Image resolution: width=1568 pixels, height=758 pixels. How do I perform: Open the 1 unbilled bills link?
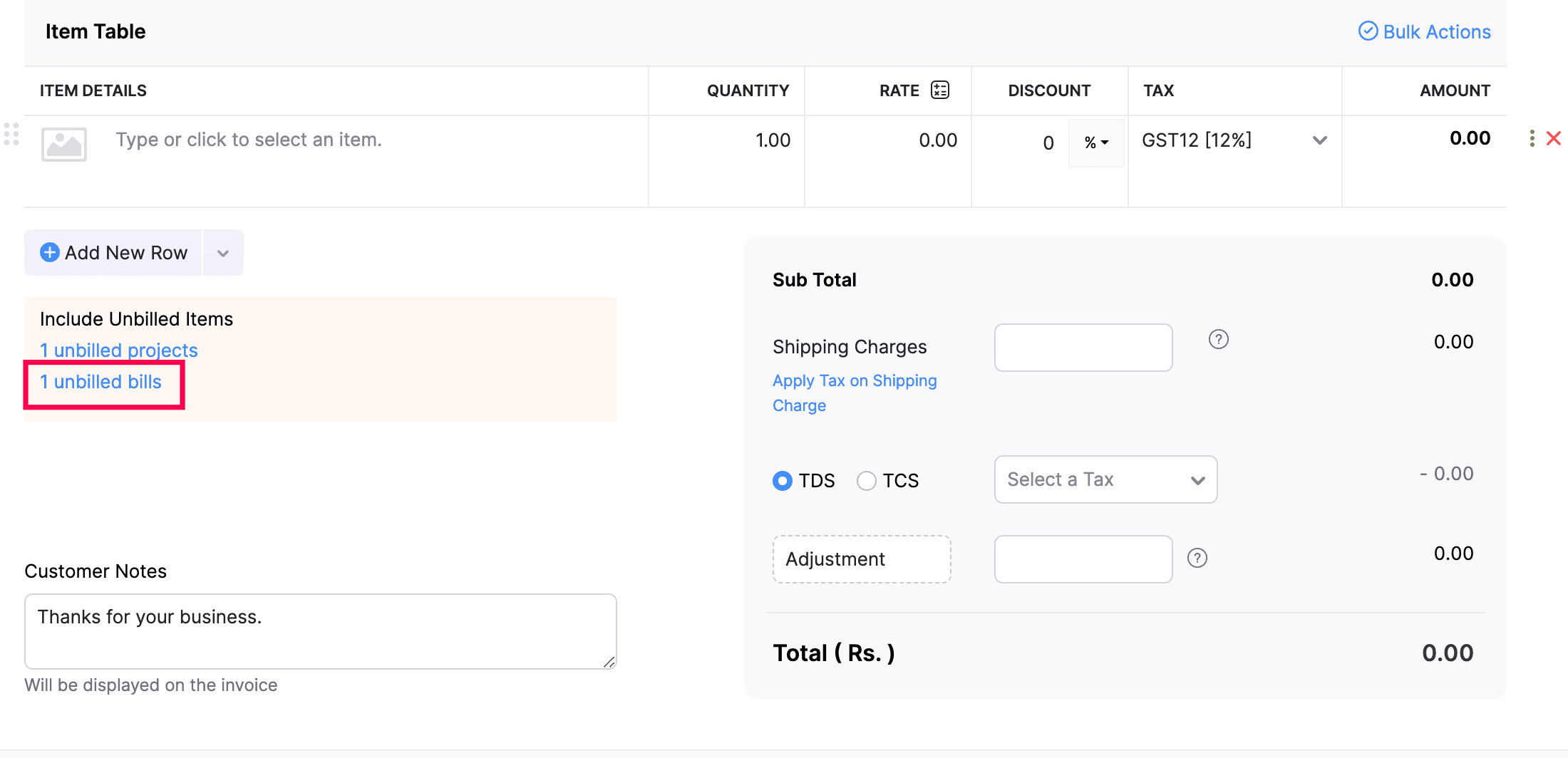pos(100,383)
